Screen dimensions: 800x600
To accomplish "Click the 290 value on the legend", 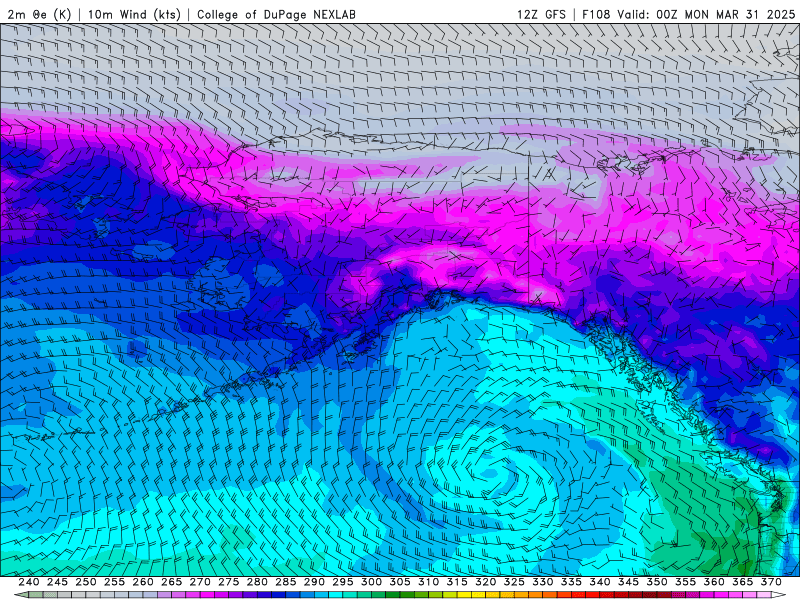I will pos(314,582).
